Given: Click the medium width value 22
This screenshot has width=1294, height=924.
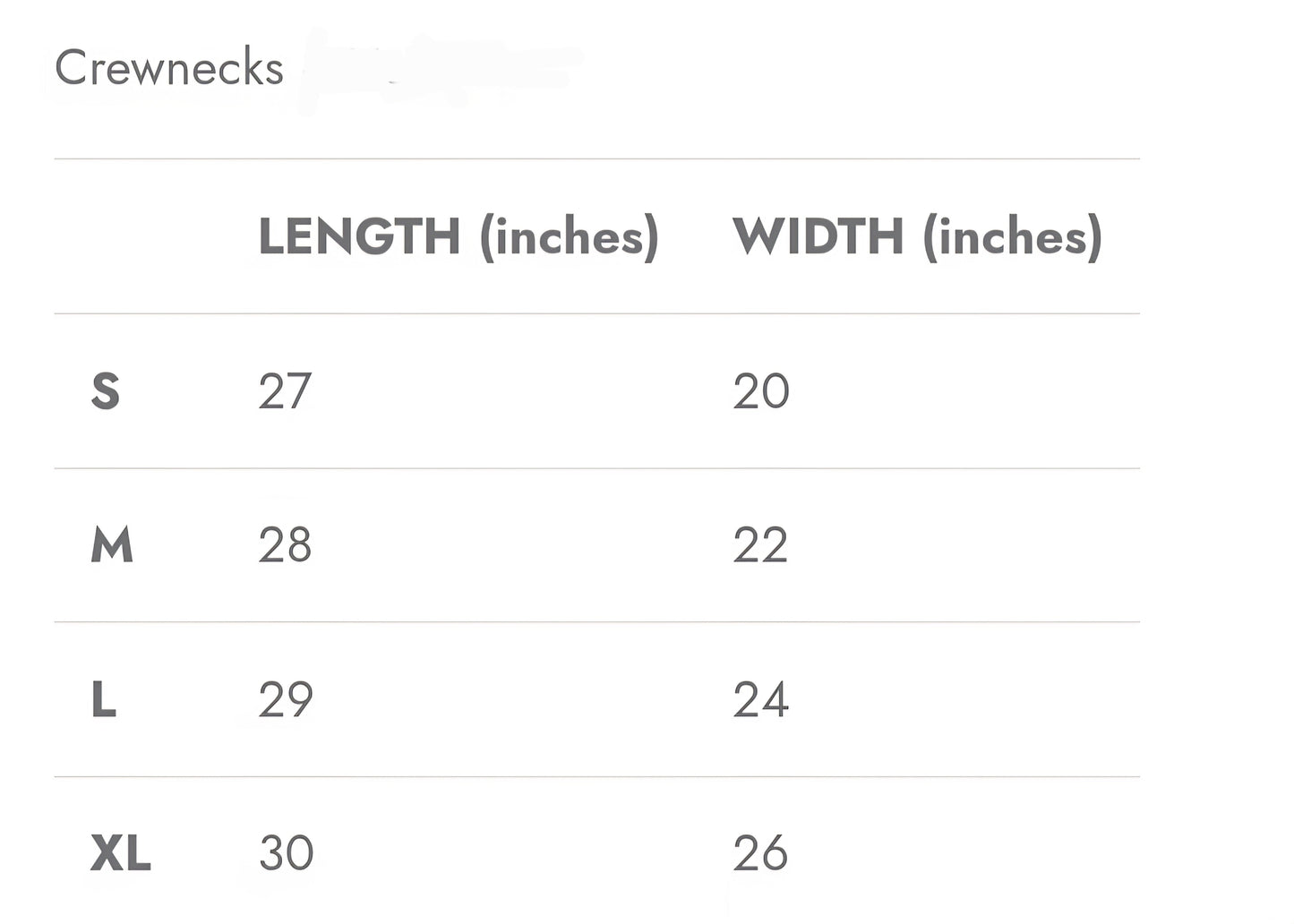Looking at the screenshot, I should pyautogui.click(x=760, y=545).
